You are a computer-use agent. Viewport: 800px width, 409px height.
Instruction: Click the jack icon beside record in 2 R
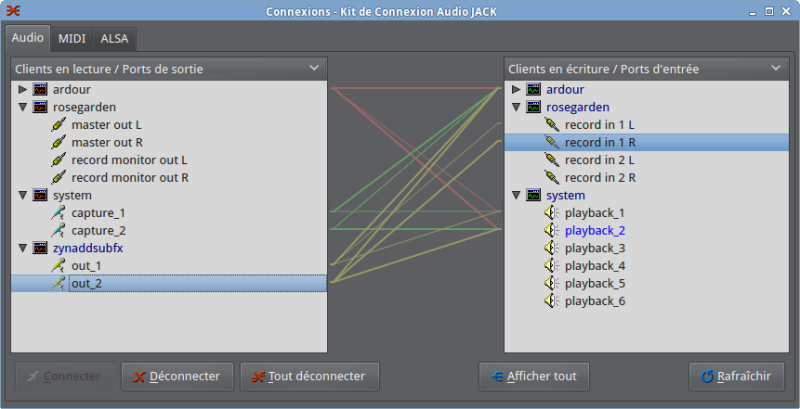point(552,177)
